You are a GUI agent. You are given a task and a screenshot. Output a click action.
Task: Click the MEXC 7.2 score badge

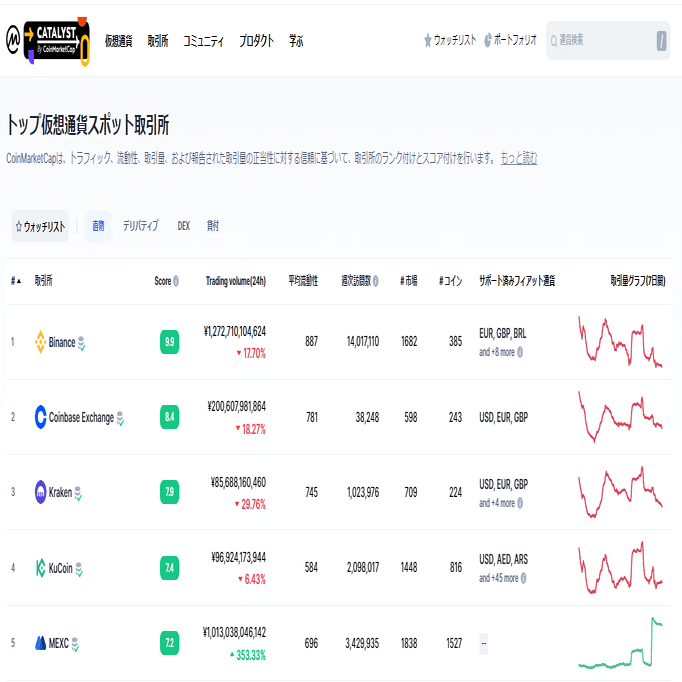[x=169, y=643]
